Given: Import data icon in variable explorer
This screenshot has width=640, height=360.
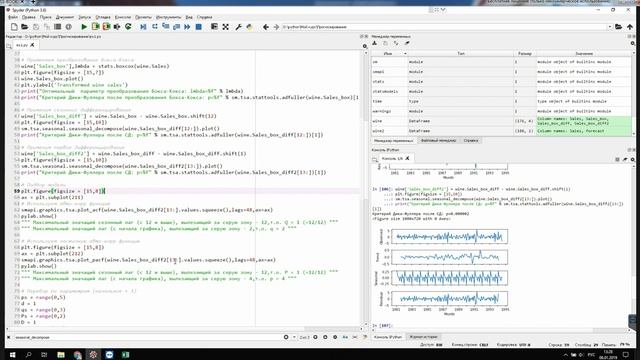Looking at the screenshot, I should (375, 43).
